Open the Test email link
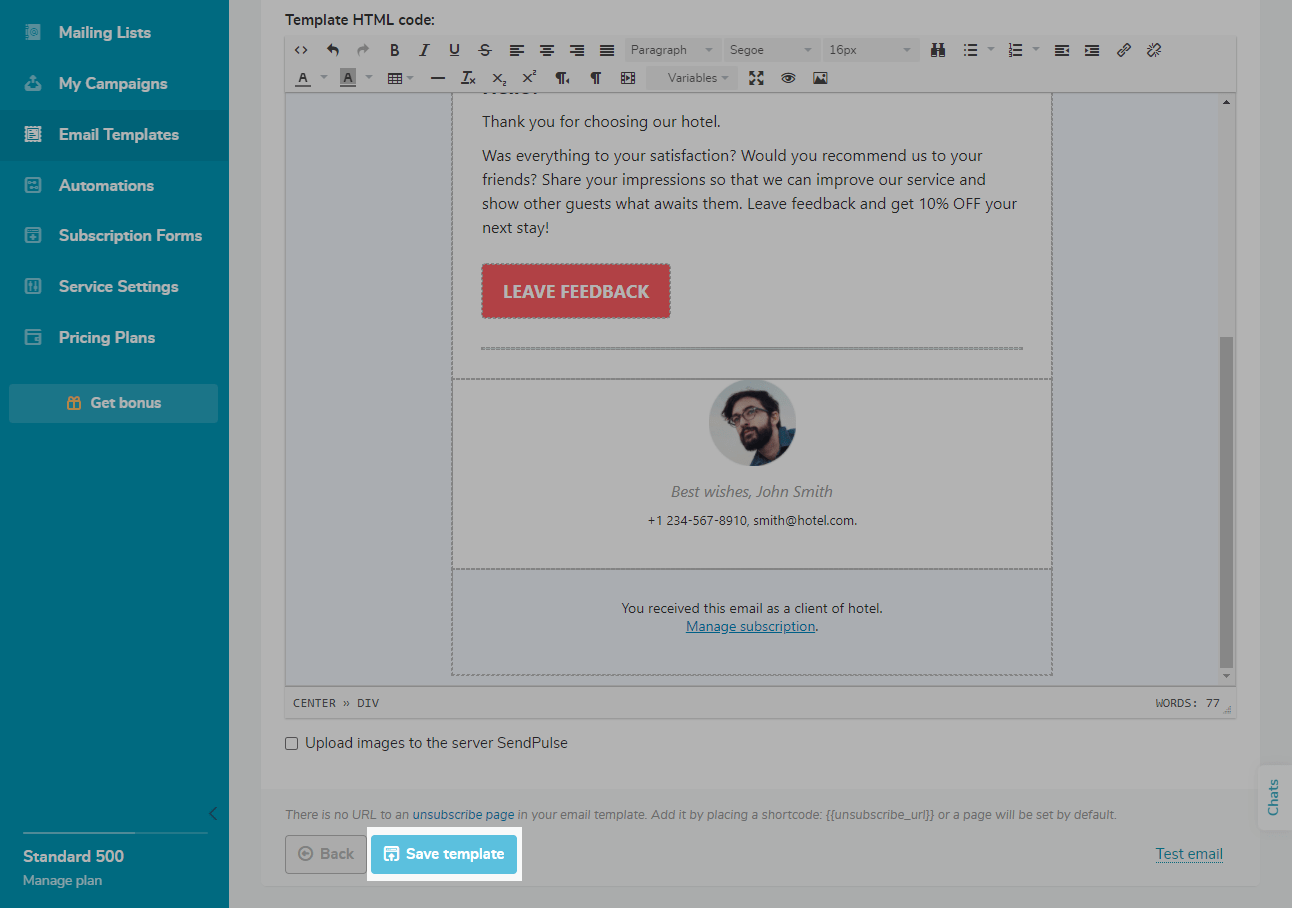The width and height of the screenshot is (1292, 908). coord(1189,854)
